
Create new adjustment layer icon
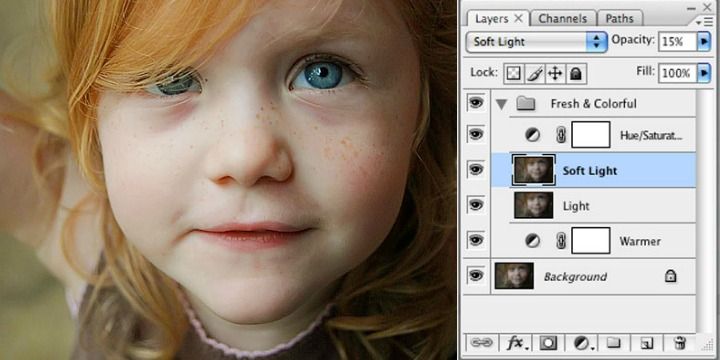tap(582, 343)
